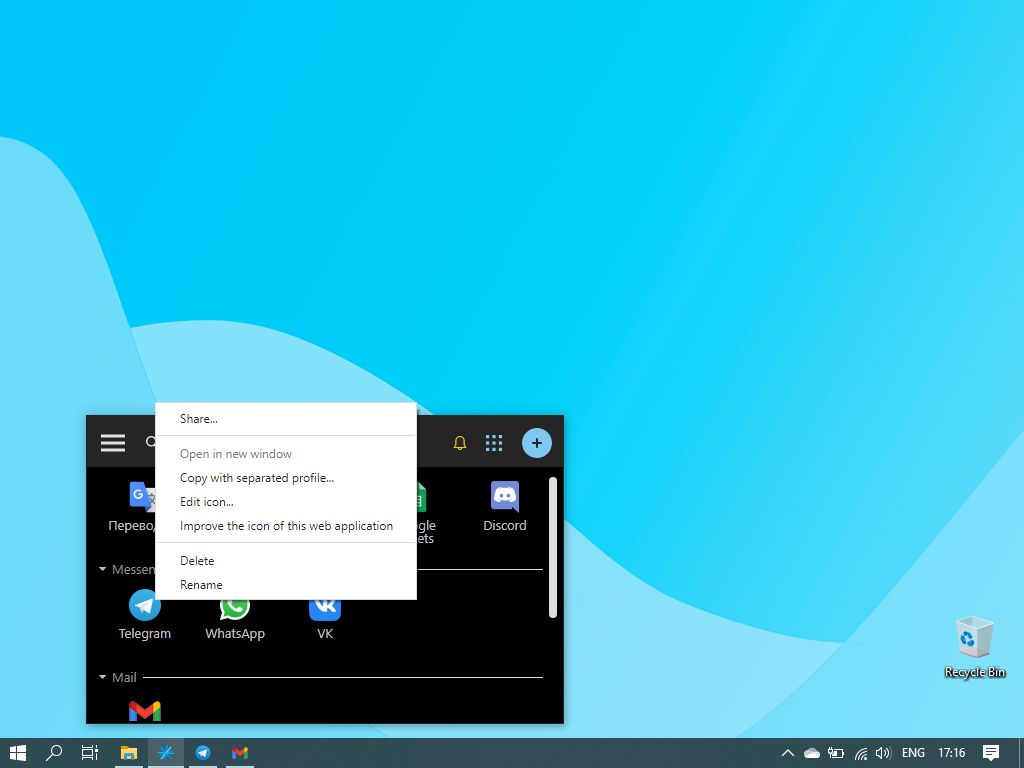Launch the Telegram app in the panel
The image size is (1024, 768).
pyautogui.click(x=144, y=605)
